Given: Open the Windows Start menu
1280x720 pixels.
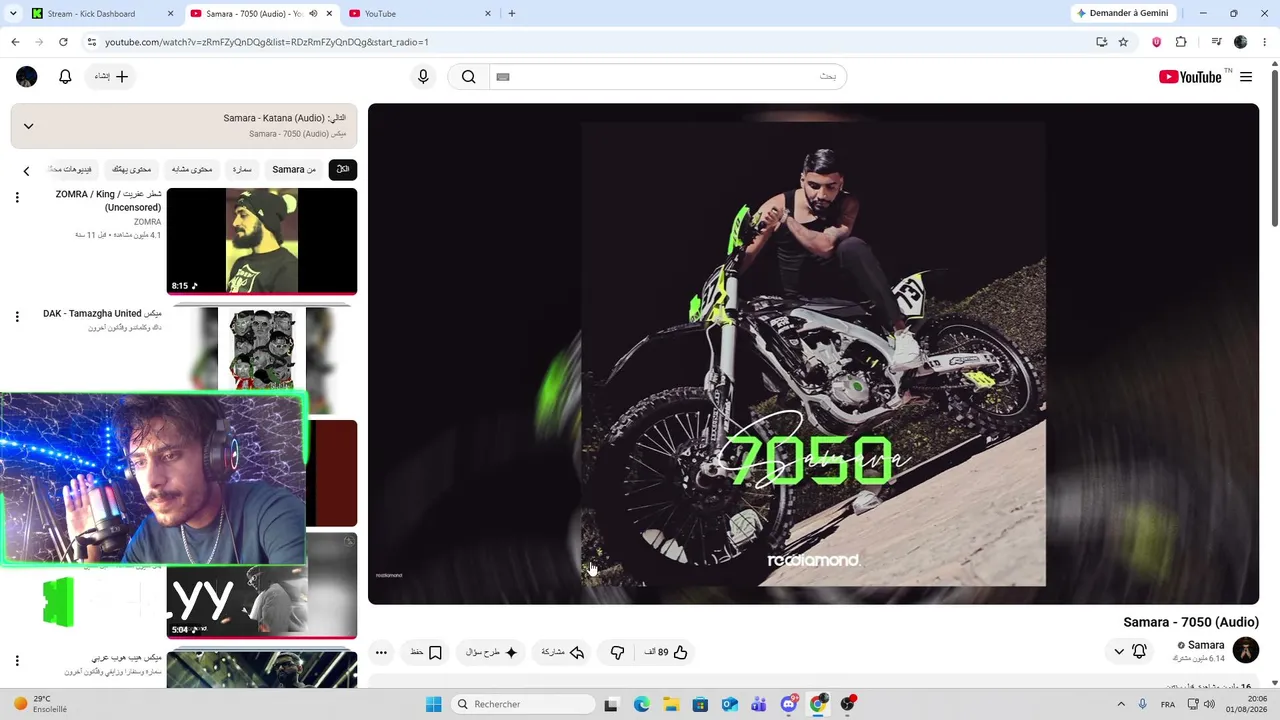Looking at the screenshot, I should (x=433, y=704).
